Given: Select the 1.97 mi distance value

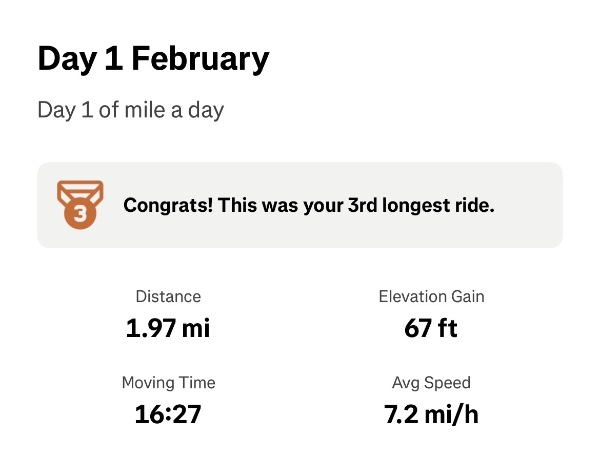Looking at the screenshot, I should (x=168, y=327).
